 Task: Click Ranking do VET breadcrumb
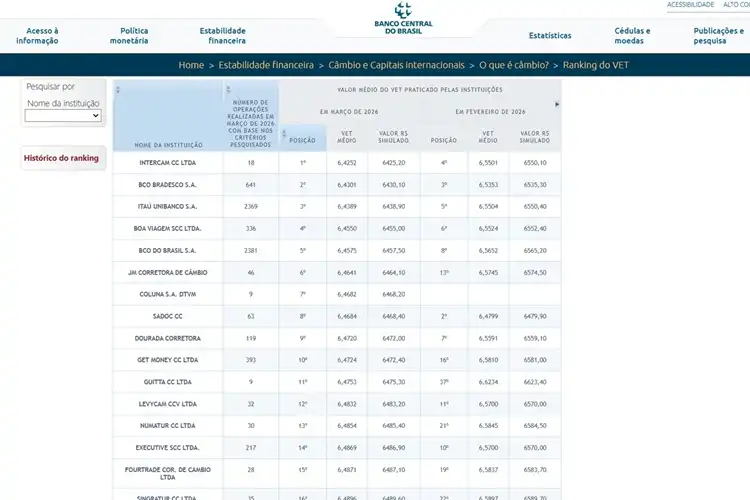pyautogui.click(x=596, y=65)
